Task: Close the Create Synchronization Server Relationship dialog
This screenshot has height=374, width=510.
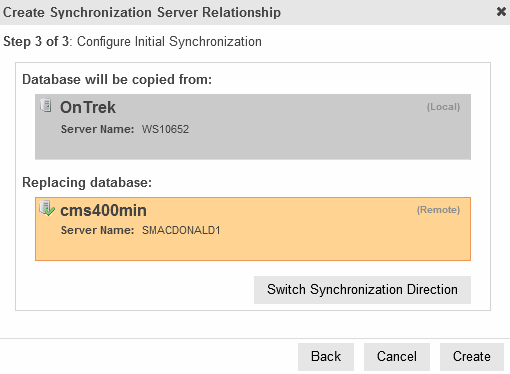Action: click(x=501, y=12)
